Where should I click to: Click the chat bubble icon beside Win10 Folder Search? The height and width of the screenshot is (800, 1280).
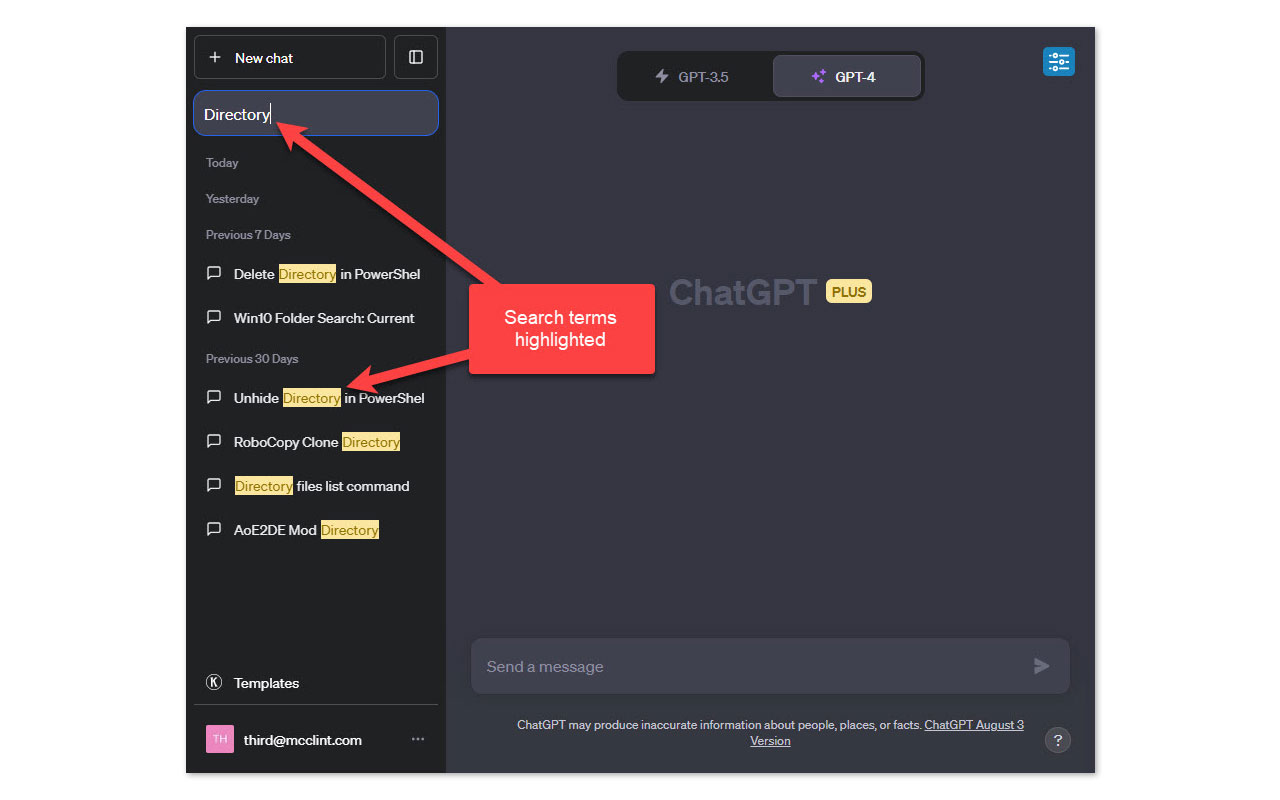(213, 317)
